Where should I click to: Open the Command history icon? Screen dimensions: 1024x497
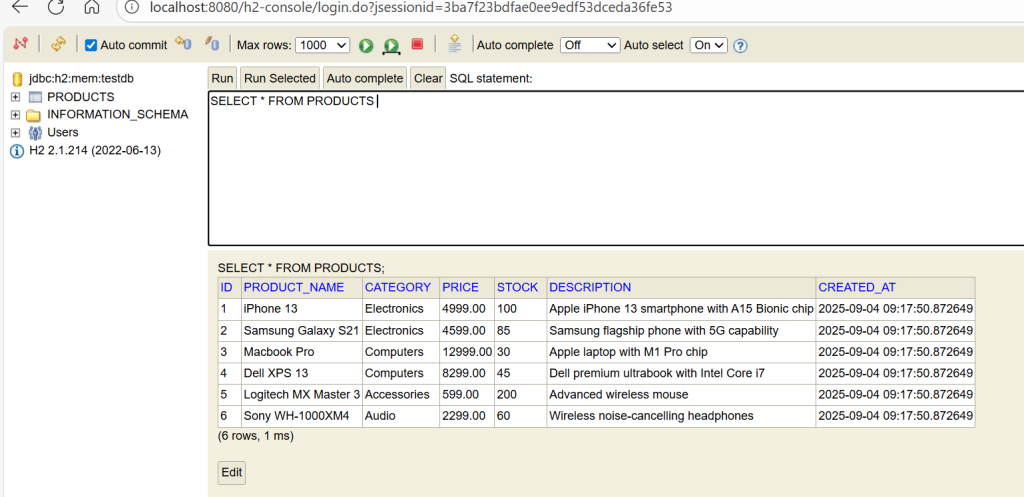[x=455, y=45]
